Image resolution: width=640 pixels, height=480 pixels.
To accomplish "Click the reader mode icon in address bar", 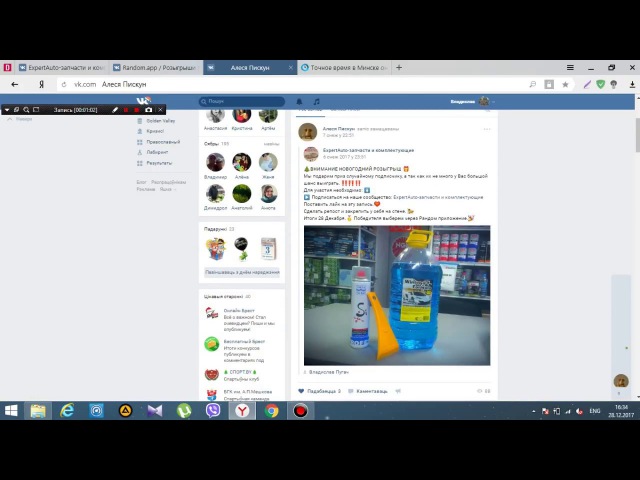I will click(x=549, y=84).
